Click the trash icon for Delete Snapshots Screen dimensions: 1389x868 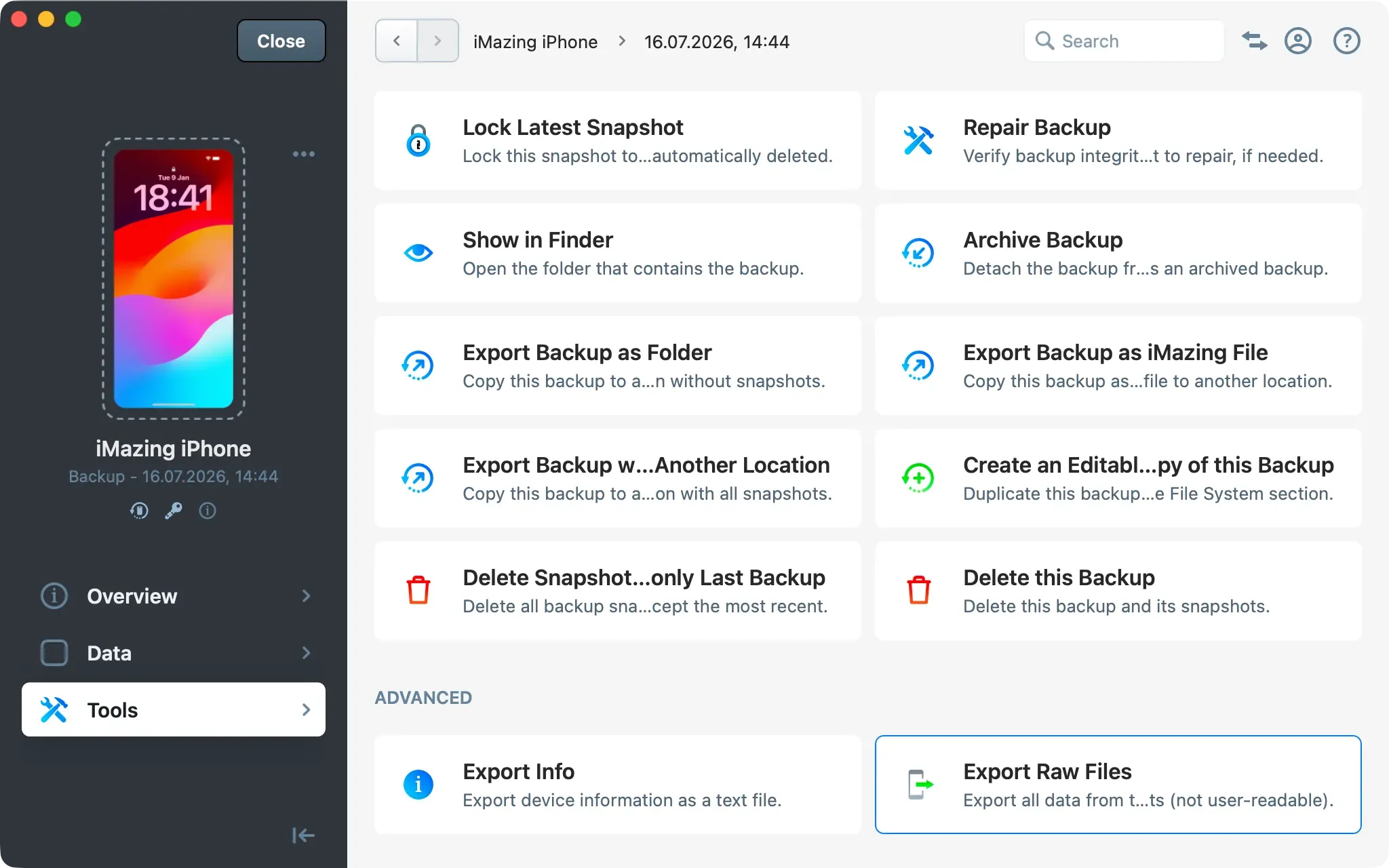click(x=418, y=590)
